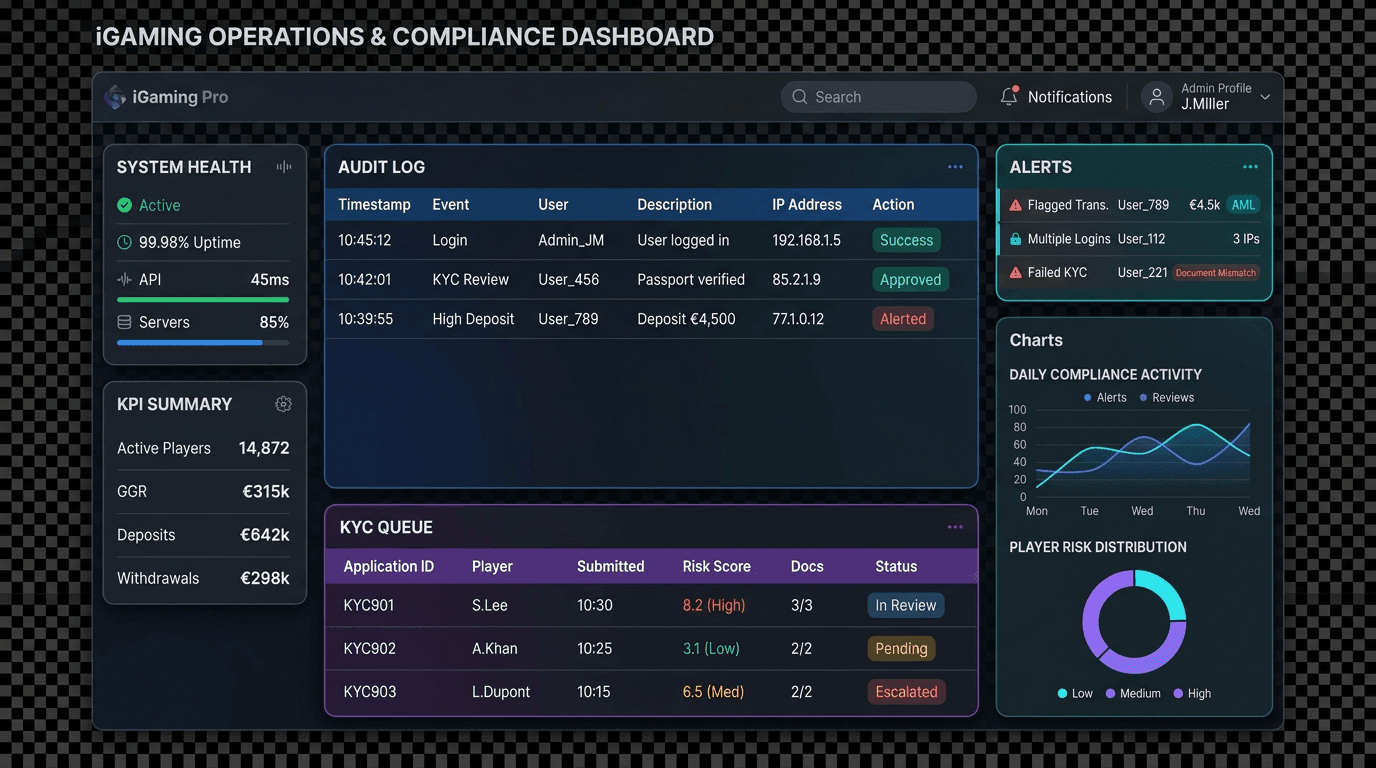Click the Escalated status on KYC903

coord(906,691)
